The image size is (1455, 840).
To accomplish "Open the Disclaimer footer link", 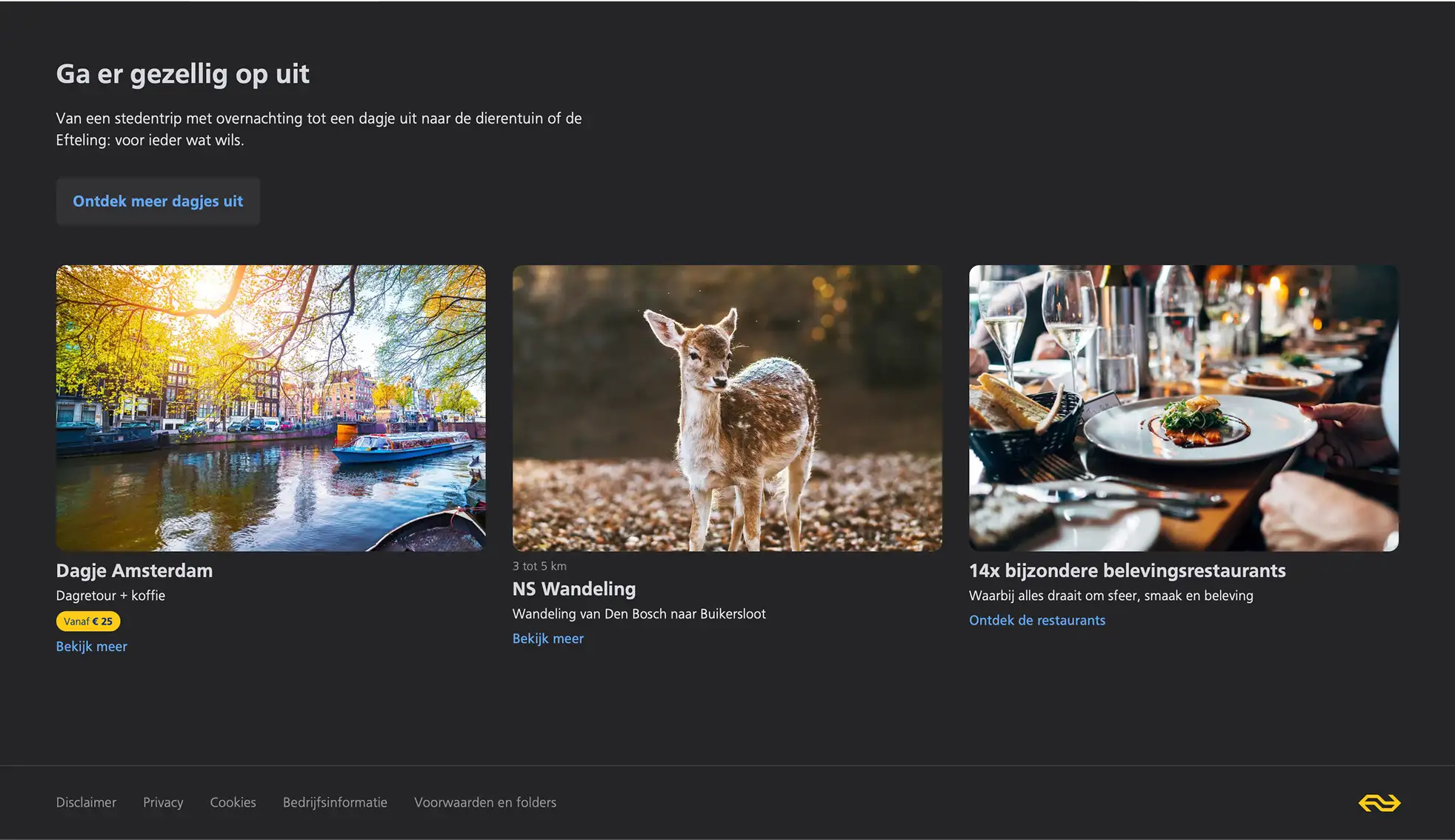I will tap(86, 802).
